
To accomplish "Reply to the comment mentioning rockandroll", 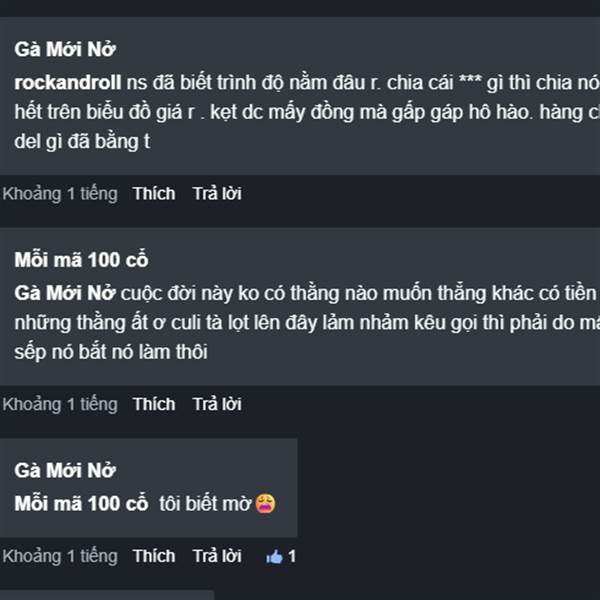I will click(217, 193).
